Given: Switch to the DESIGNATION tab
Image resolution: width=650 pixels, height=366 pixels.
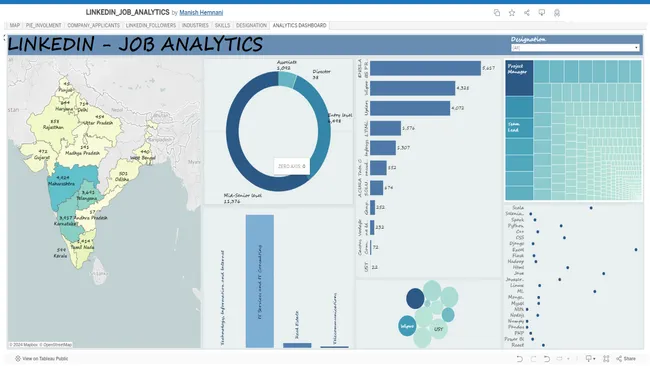Looking at the screenshot, I should point(251,25).
